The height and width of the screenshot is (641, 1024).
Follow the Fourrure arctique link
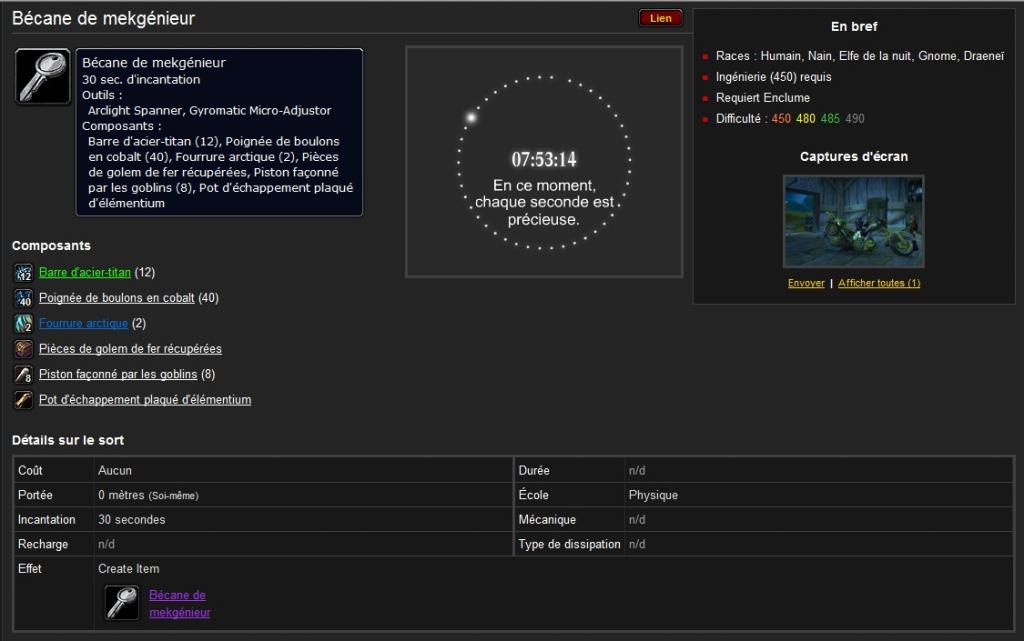[x=83, y=323]
